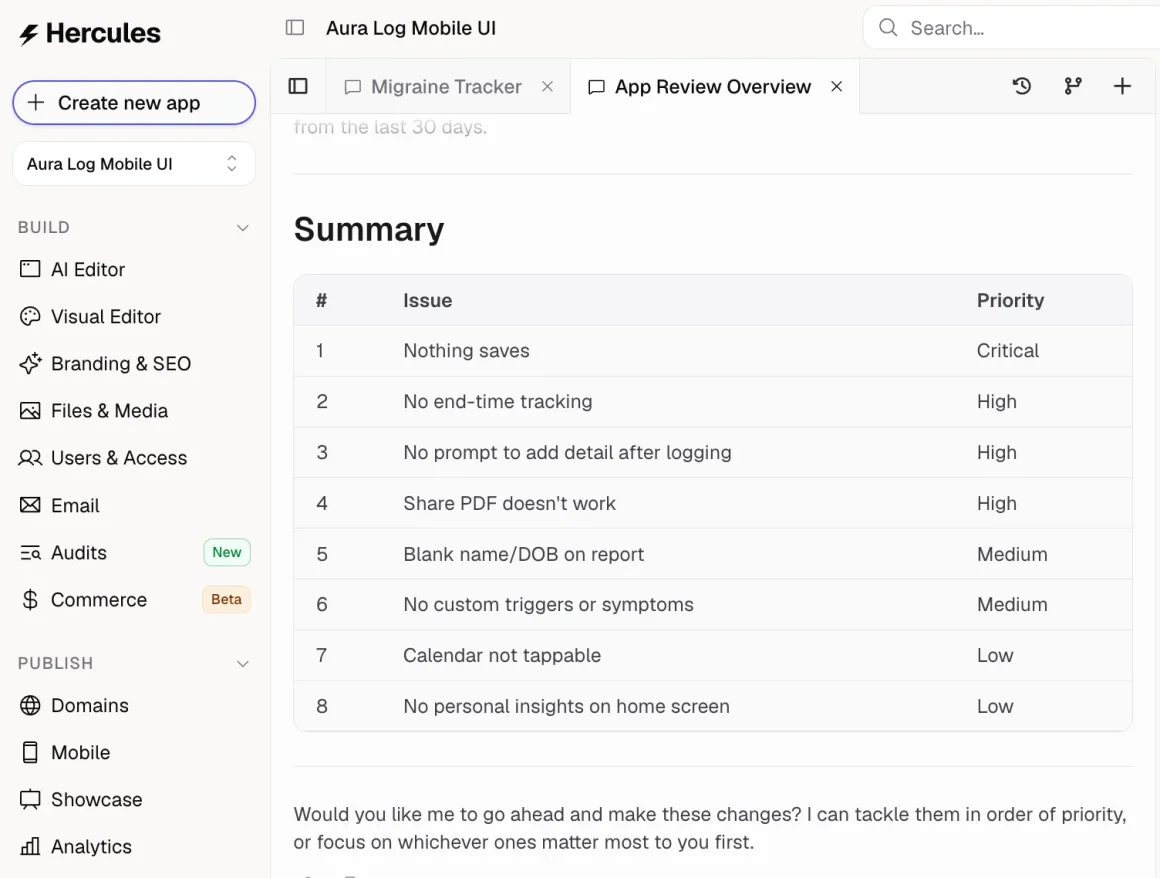Click the Email envelope icon
The image size is (1160, 878).
click(30, 505)
